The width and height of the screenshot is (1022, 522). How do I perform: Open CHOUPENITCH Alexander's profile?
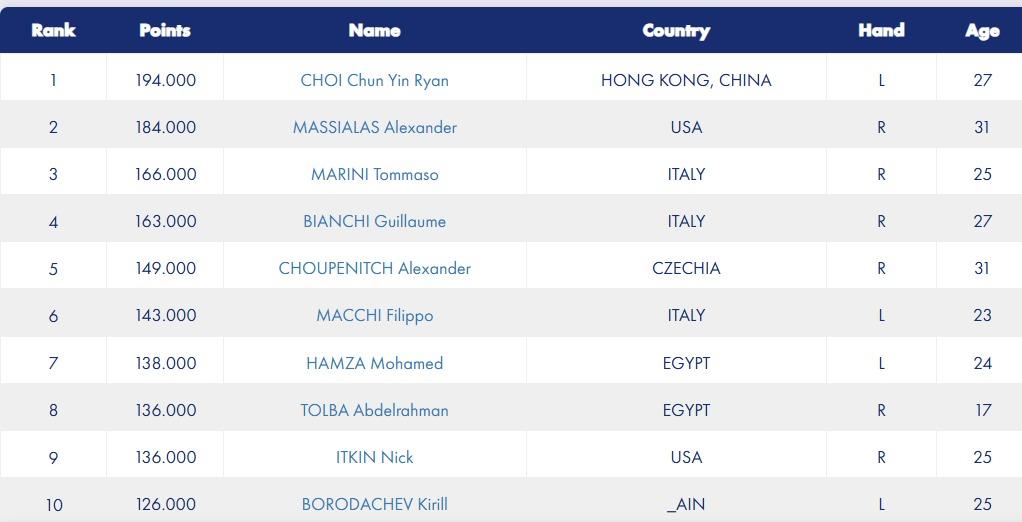point(374,268)
